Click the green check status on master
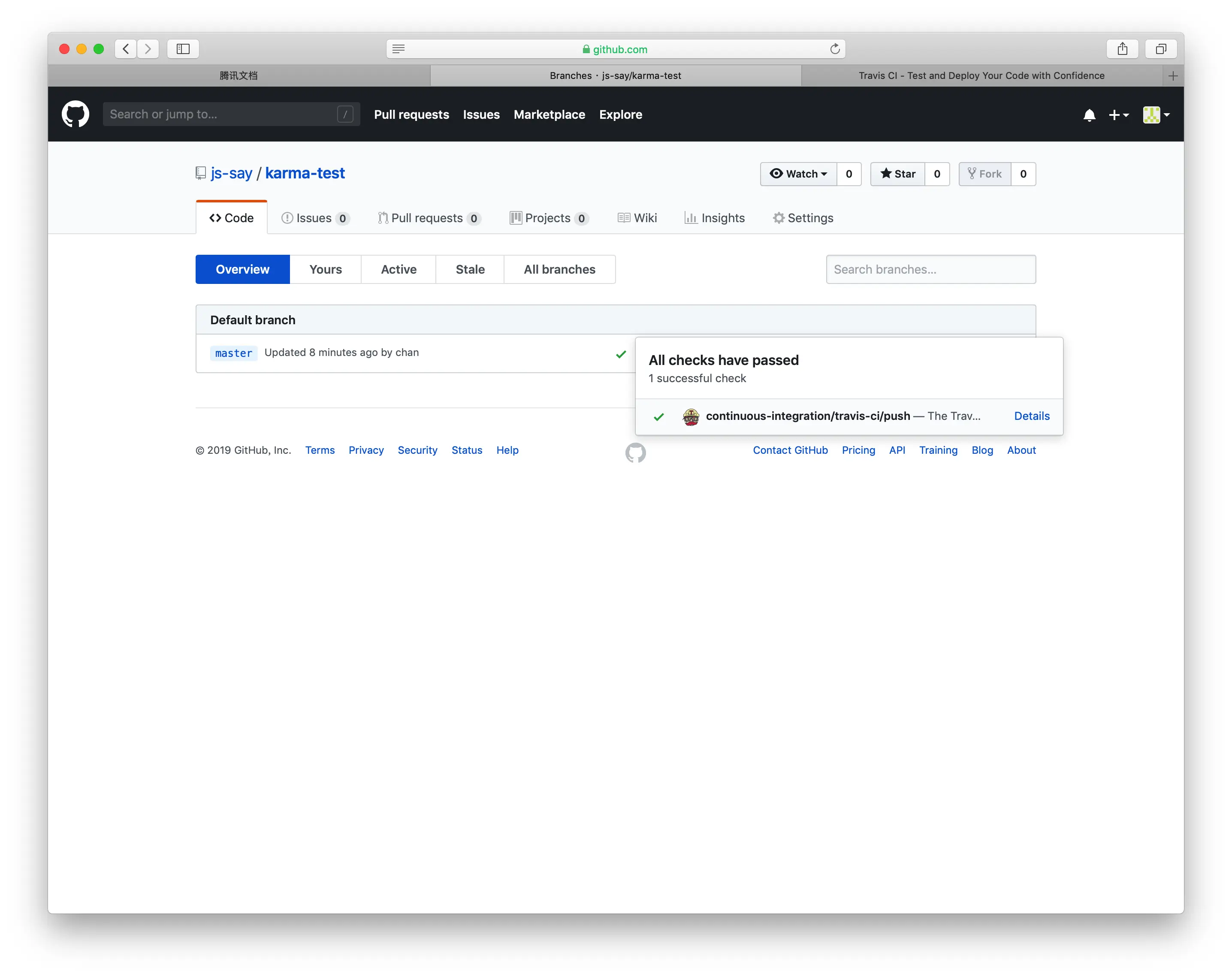The height and width of the screenshot is (977, 1232). (x=621, y=354)
